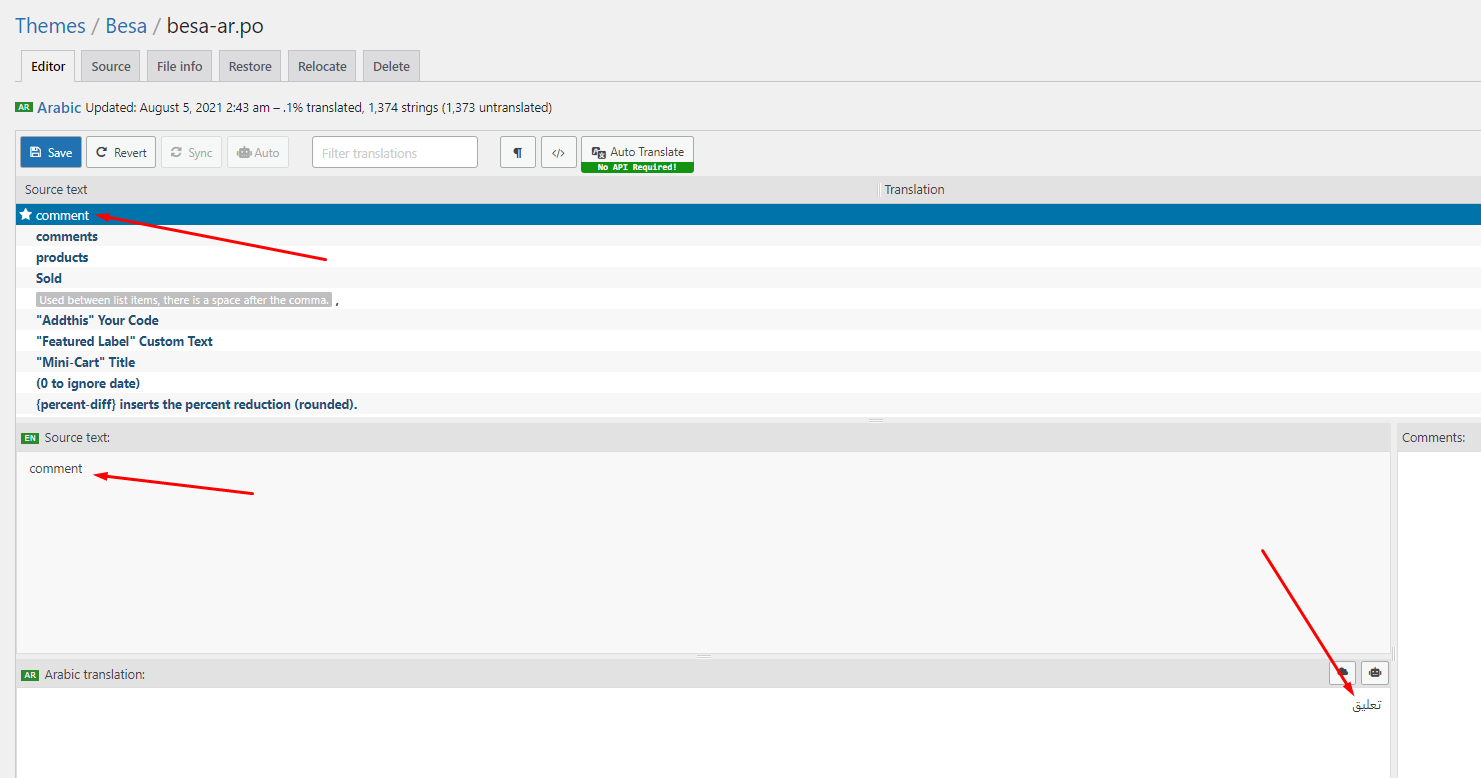The image size is (1481, 778).
Task: Click the EN badge beside Source text
Action: click(30, 438)
